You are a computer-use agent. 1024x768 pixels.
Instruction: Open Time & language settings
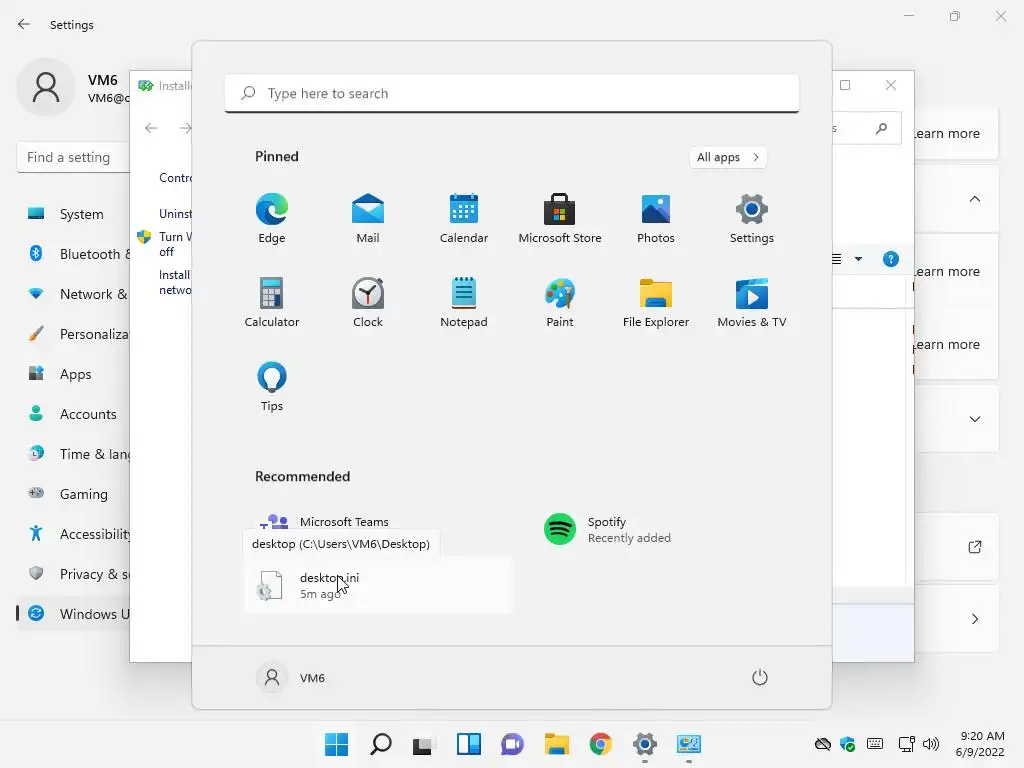click(73, 454)
